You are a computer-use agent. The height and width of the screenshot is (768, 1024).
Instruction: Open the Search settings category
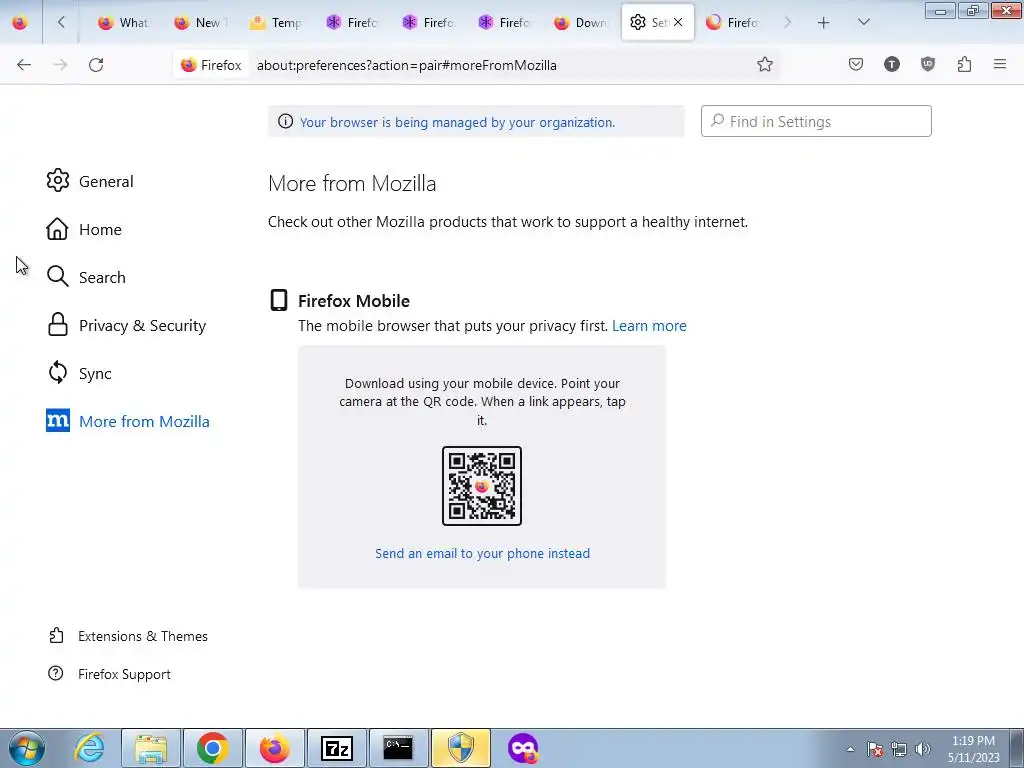[86, 277]
